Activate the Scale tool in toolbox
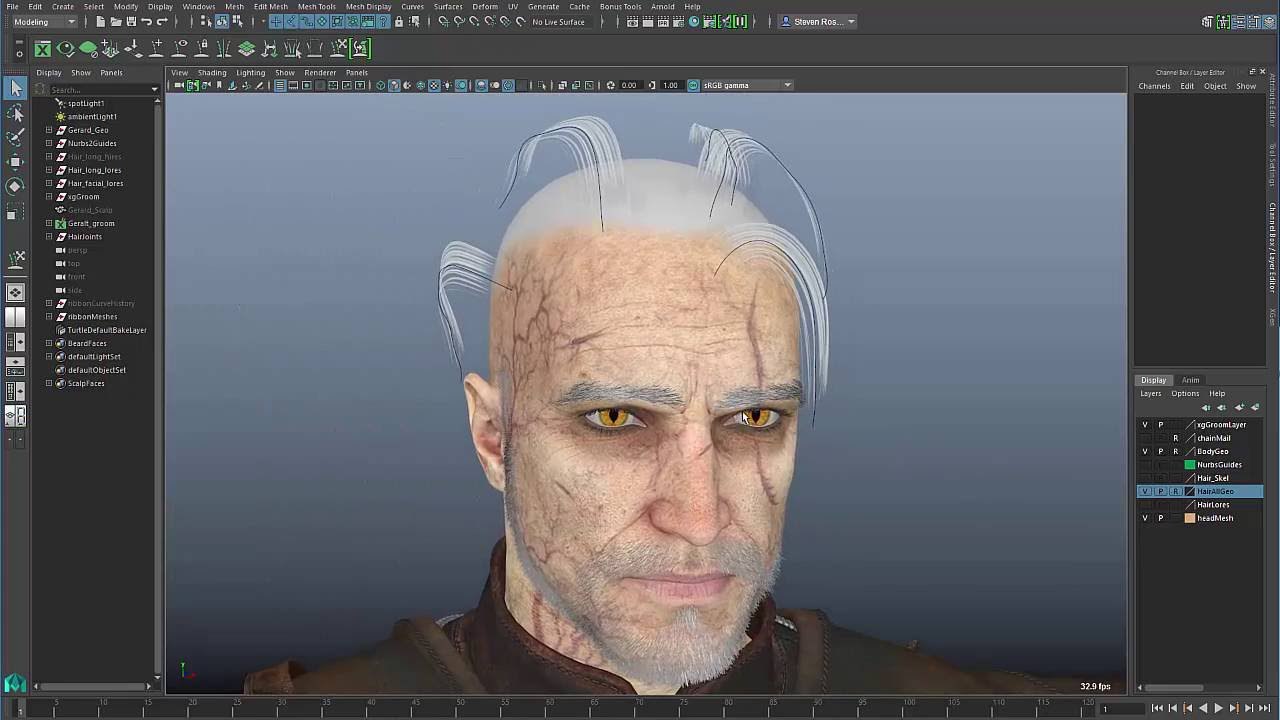This screenshot has width=1280, height=720. coord(15,211)
